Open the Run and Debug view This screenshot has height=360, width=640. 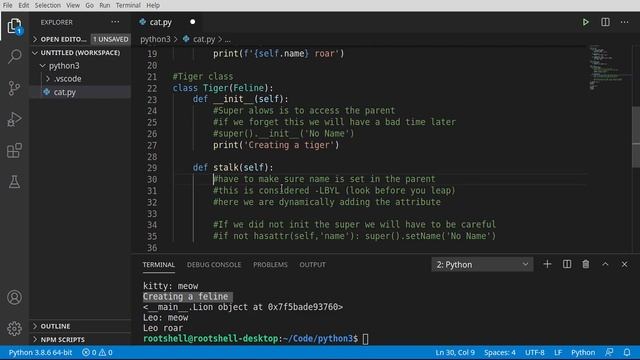pos(14,119)
